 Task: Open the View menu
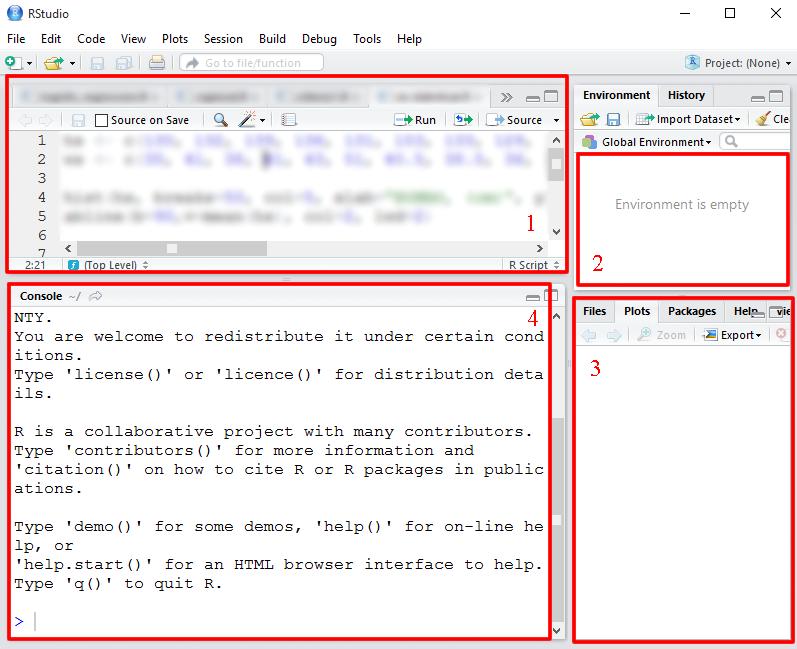point(133,39)
